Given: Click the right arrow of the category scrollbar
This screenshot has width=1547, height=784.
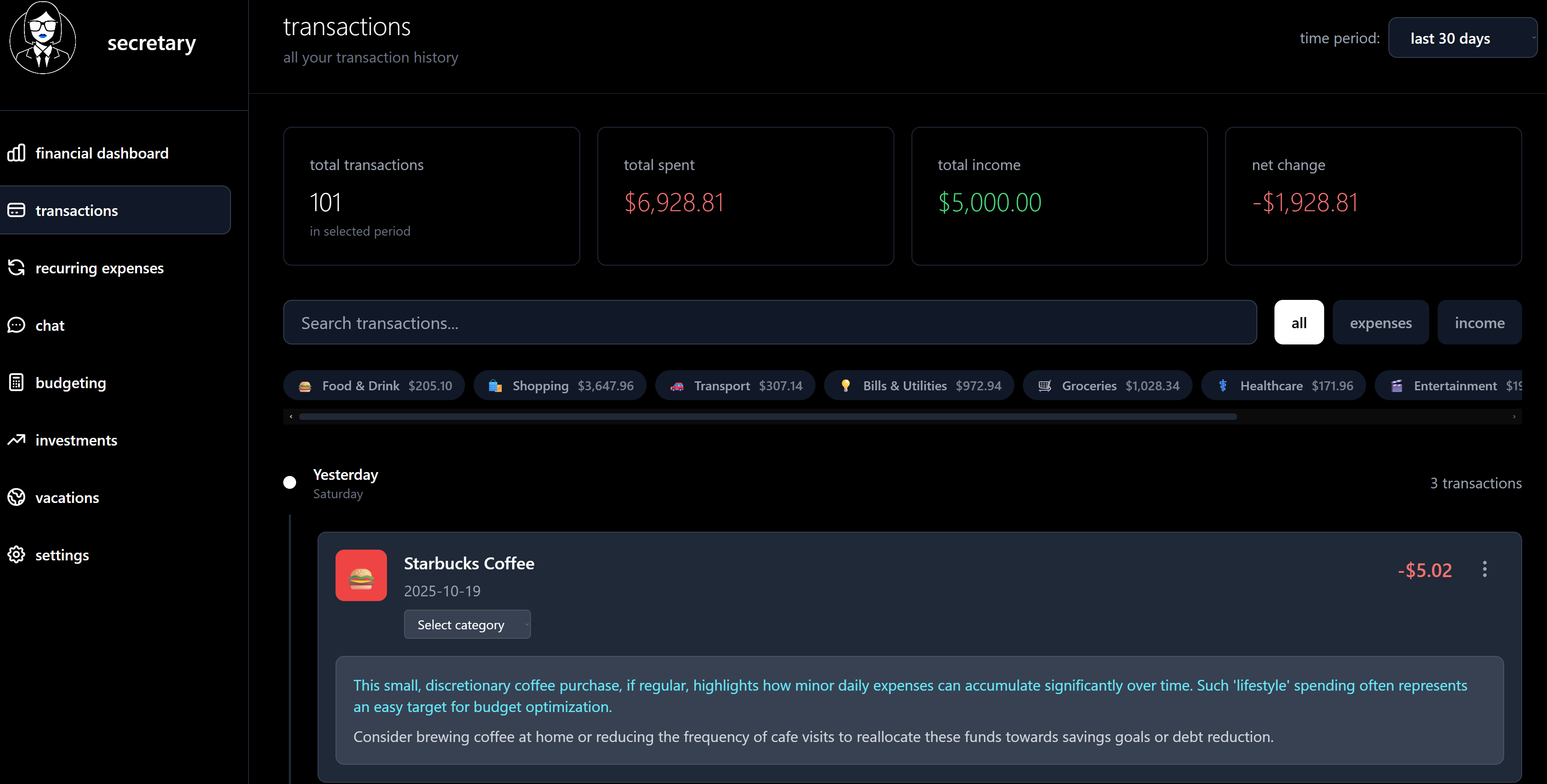Looking at the screenshot, I should [x=1514, y=416].
